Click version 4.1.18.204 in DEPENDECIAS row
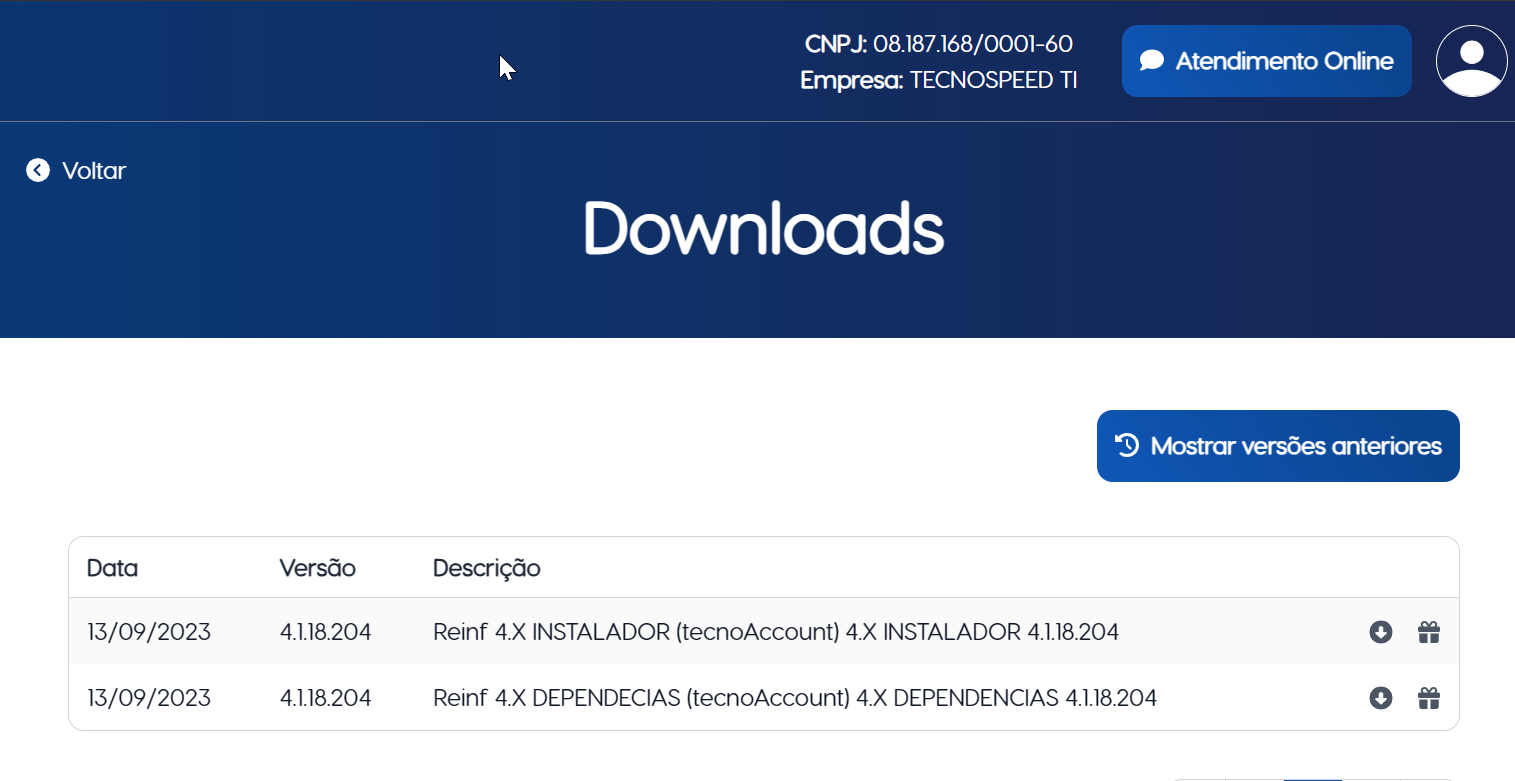The image size is (1515, 781). click(326, 698)
